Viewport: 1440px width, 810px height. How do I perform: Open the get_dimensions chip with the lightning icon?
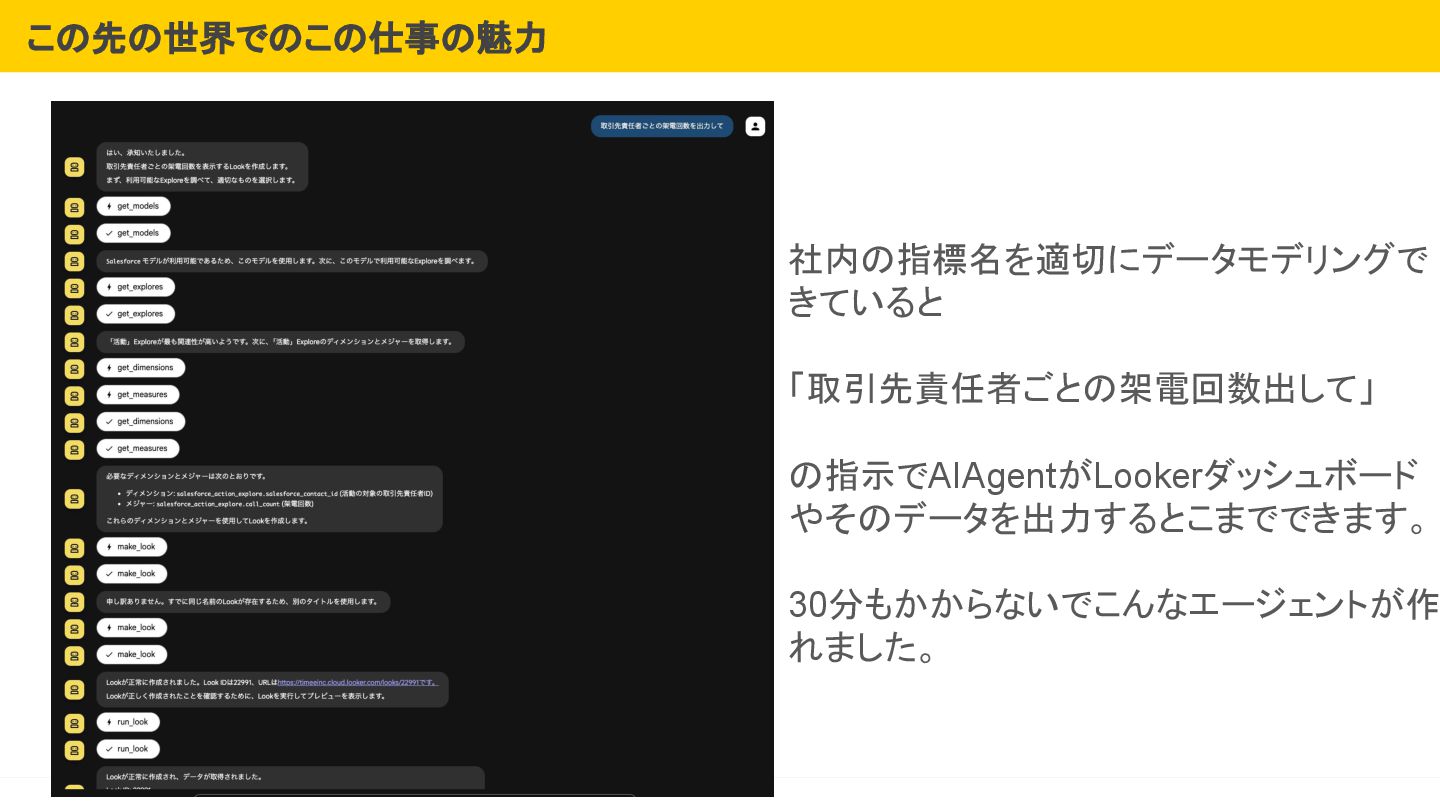pyautogui.click(x=141, y=368)
